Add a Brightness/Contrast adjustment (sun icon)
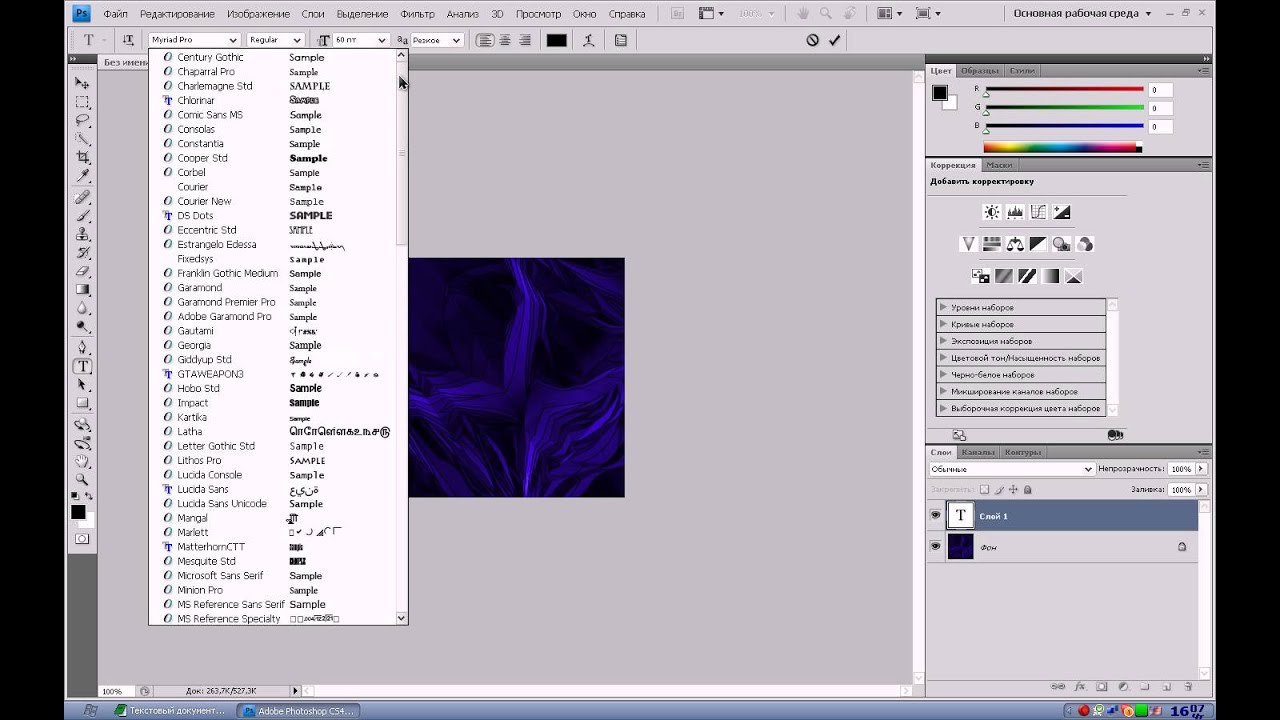The width and height of the screenshot is (1280, 720). coord(991,212)
